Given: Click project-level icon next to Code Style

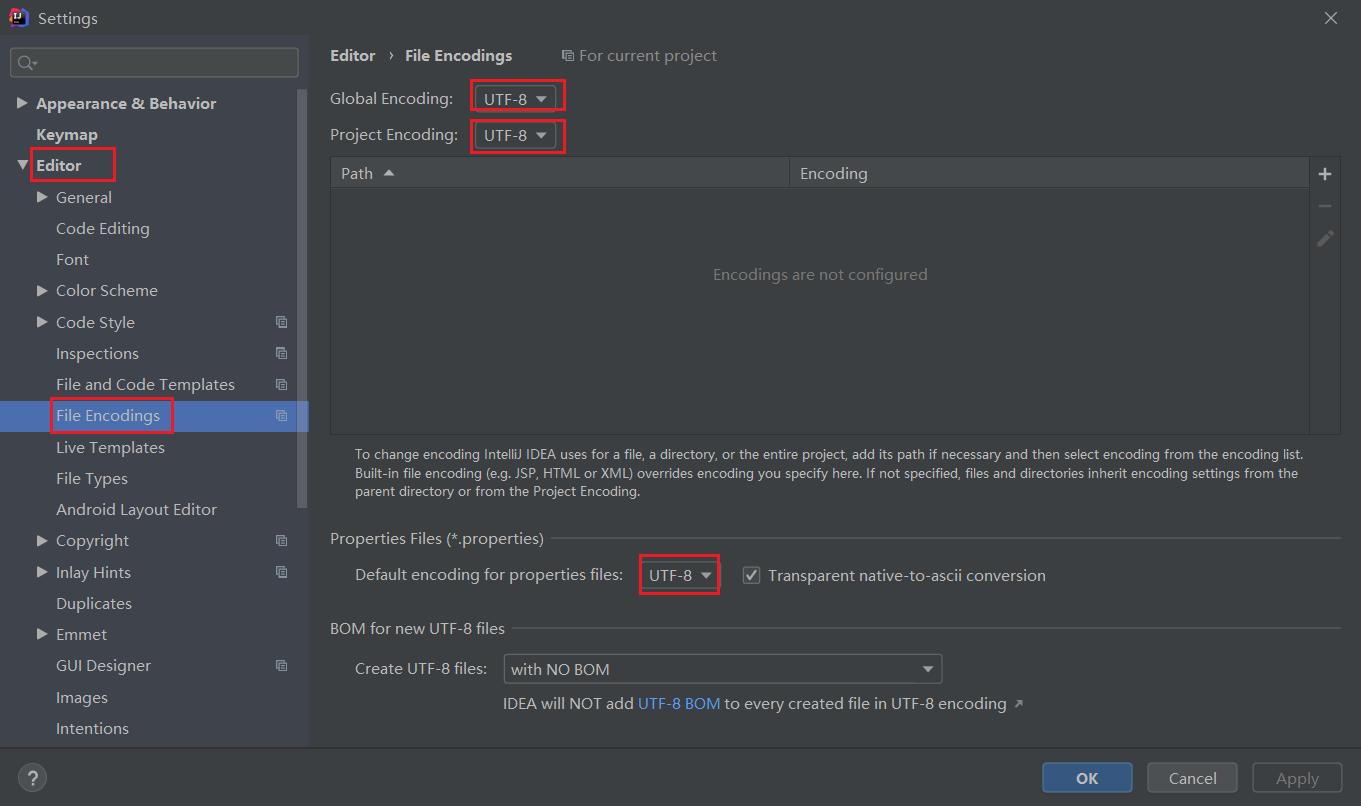Looking at the screenshot, I should click(x=282, y=322).
